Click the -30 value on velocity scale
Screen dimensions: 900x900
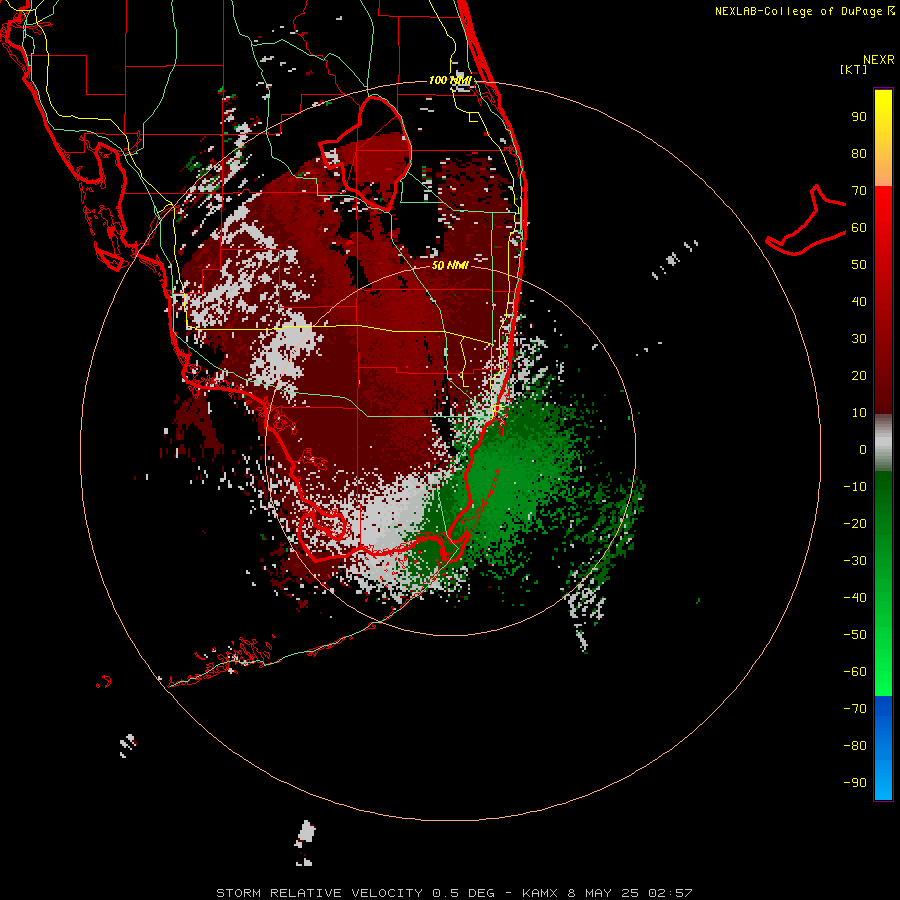point(855,561)
